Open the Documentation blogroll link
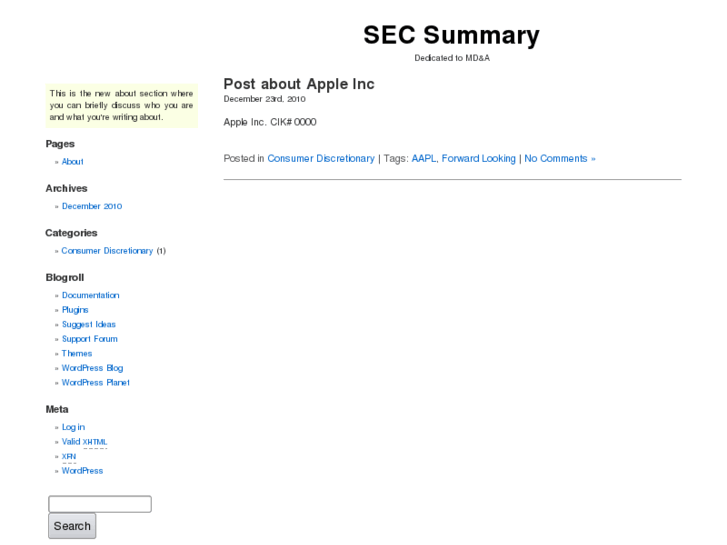 pyautogui.click(x=90, y=295)
